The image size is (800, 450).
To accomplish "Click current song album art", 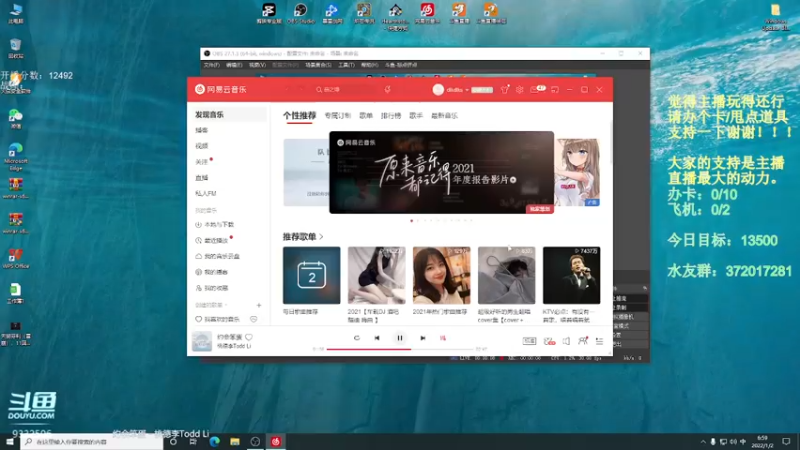I will 202,341.
